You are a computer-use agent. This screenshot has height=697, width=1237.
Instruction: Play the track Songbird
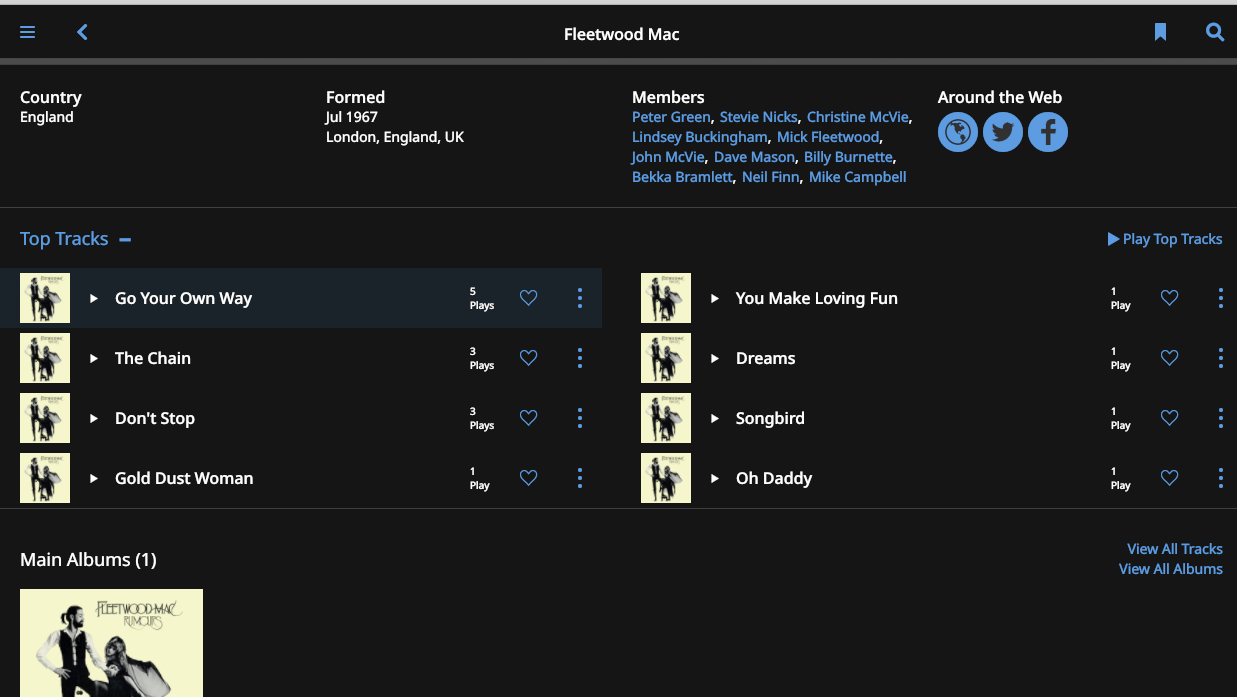[715, 418]
